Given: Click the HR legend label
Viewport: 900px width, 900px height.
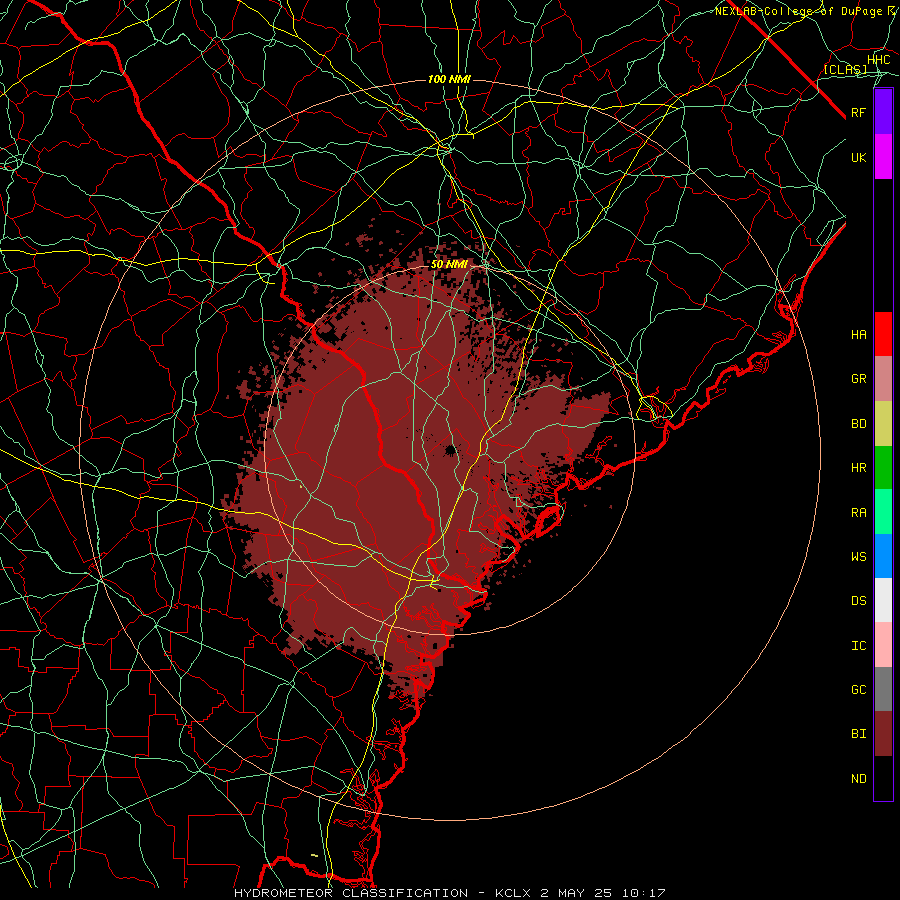Looking at the screenshot, I should click(x=859, y=468).
